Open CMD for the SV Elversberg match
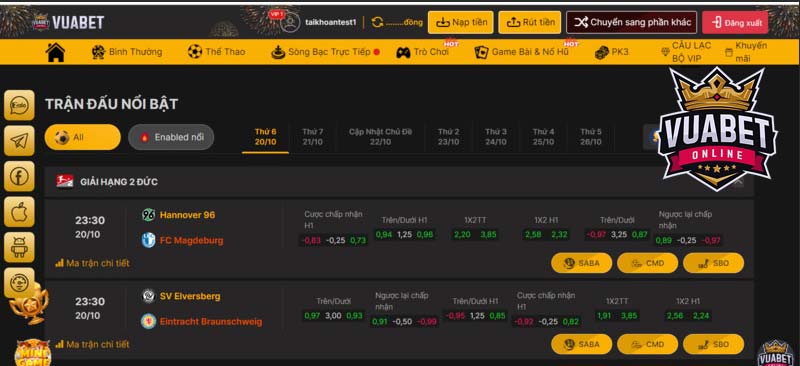This screenshot has height=366, width=800. 647,345
